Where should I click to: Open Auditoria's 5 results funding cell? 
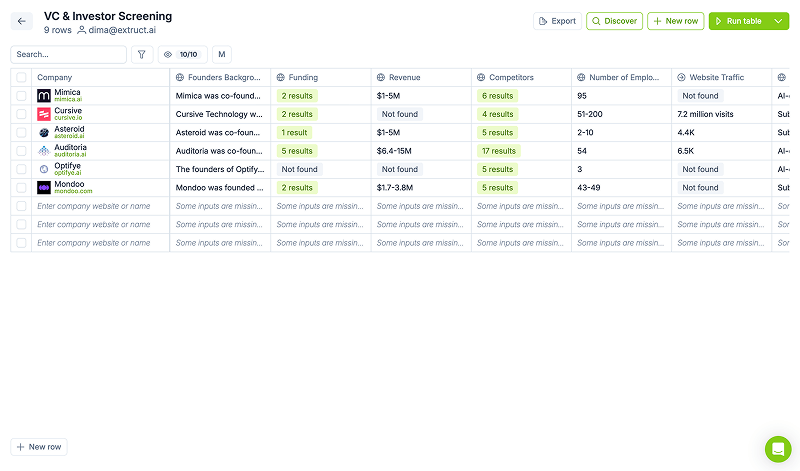pyautogui.click(x=297, y=151)
